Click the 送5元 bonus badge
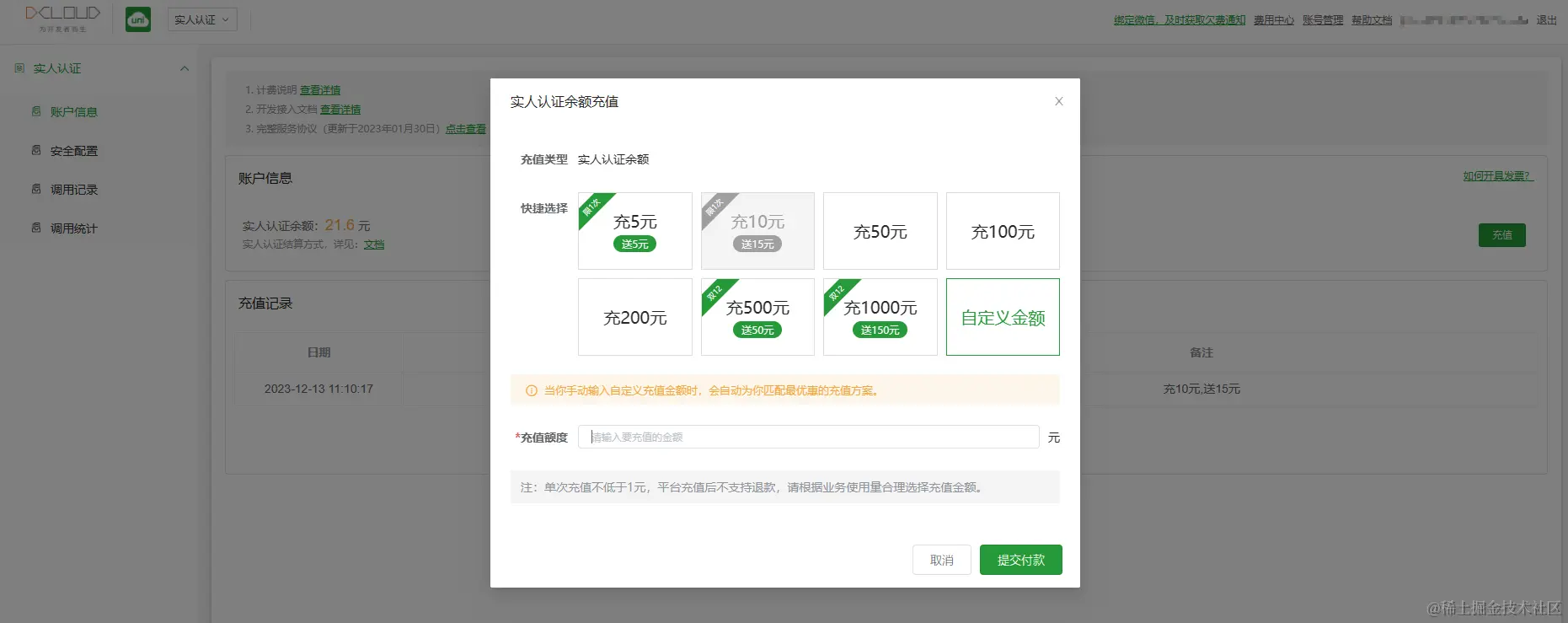Screen dimensions: 1568x623 635,244
